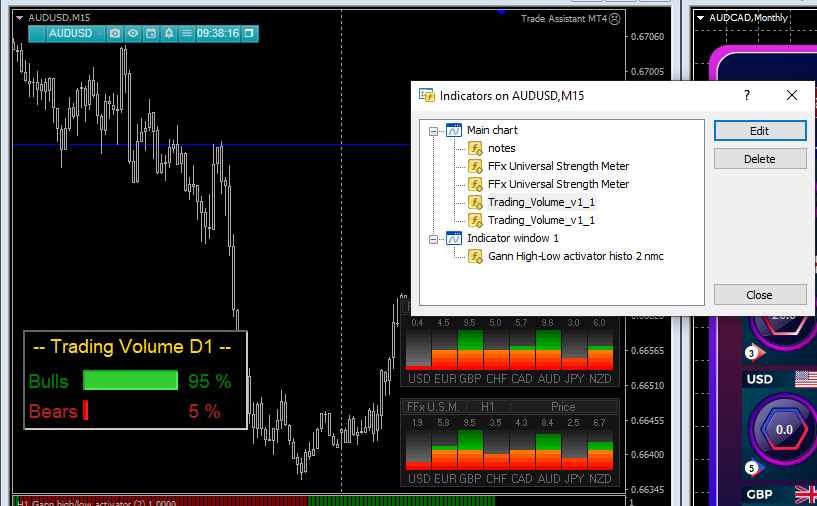Click the 5 % Bears value

(x=204, y=411)
